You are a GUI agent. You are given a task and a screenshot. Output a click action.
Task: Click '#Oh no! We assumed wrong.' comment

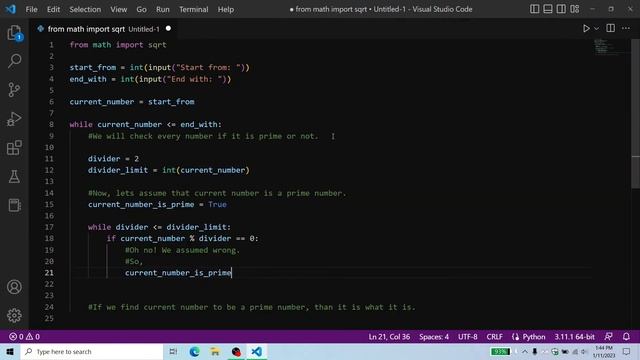point(182,250)
